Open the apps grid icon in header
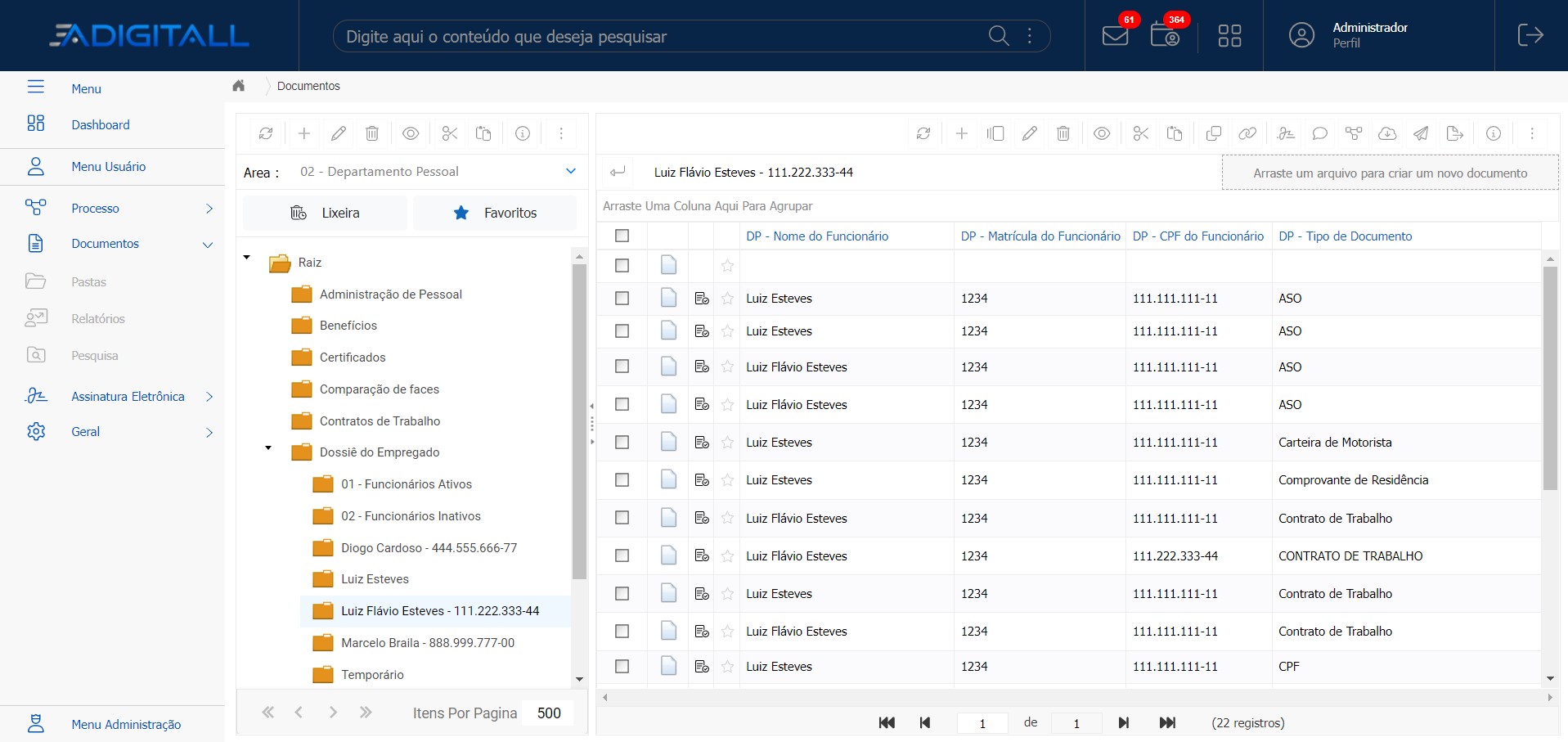 click(x=1229, y=35)
